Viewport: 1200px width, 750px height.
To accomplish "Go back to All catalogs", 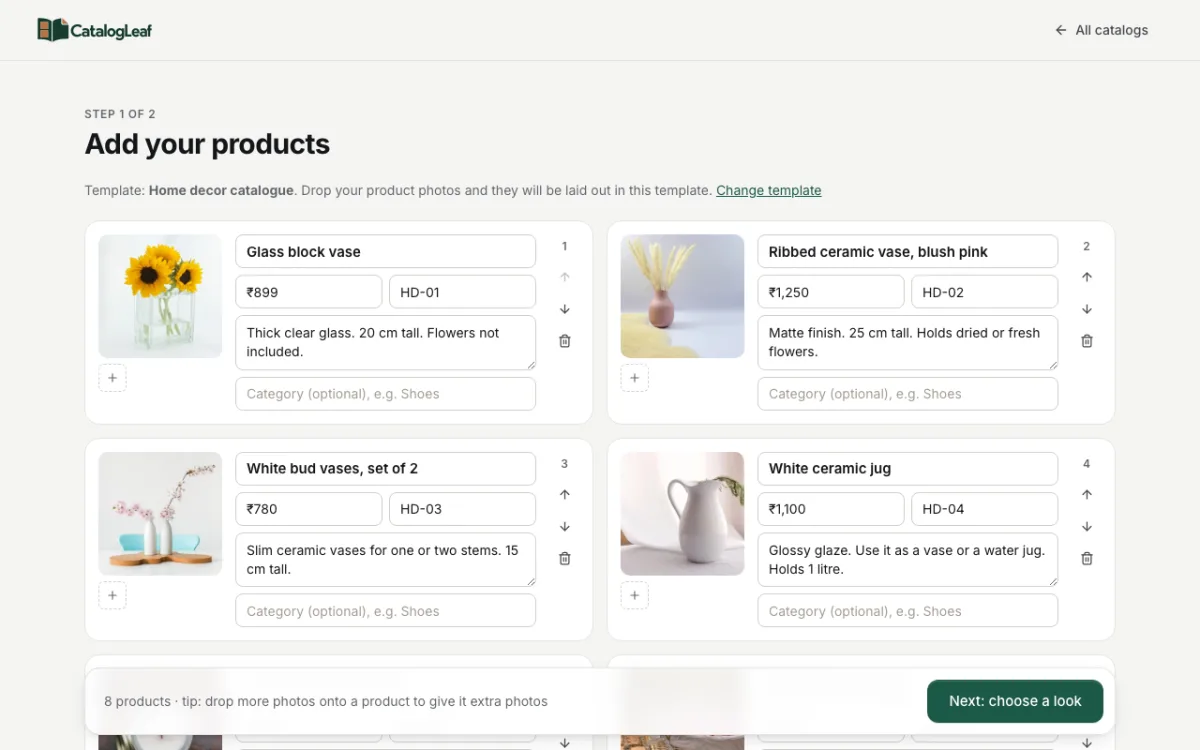I will pyautogui.click(x=1101, y=30).
